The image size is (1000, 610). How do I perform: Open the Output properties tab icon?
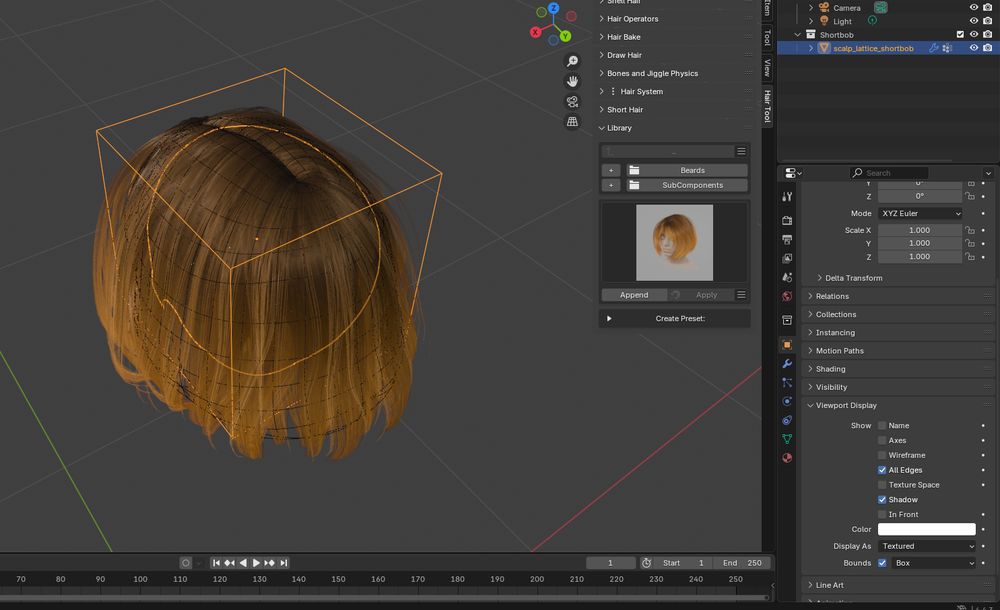[787, 239]
